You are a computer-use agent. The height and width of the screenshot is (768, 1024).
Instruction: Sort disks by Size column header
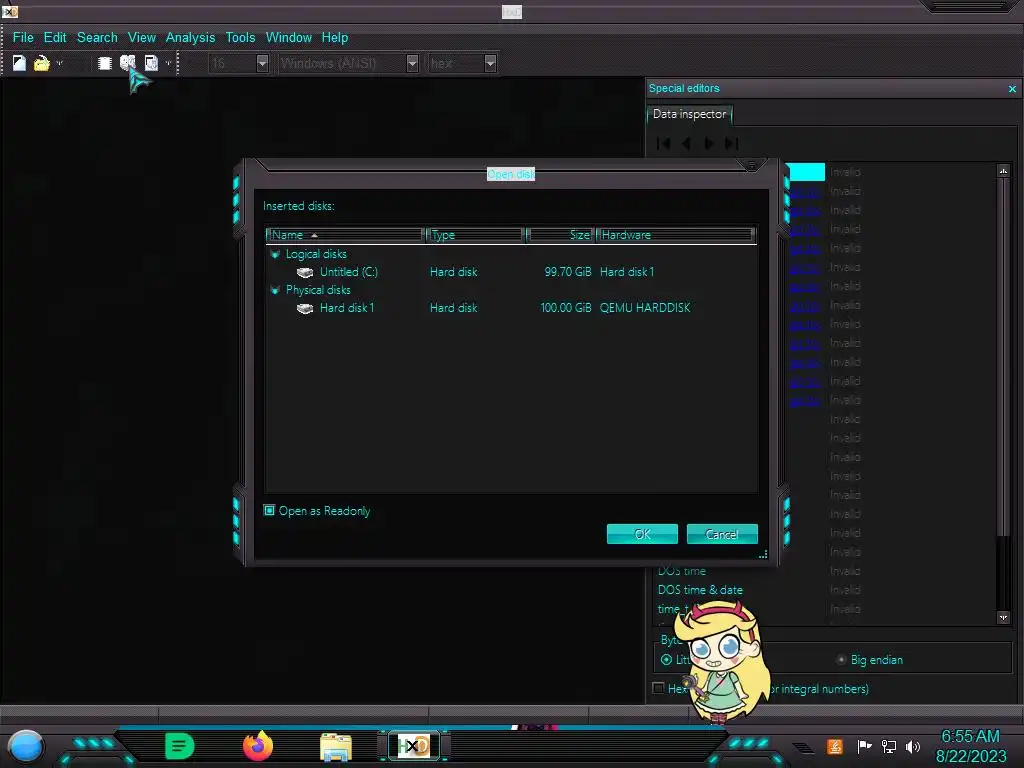(x=561, y=235)
